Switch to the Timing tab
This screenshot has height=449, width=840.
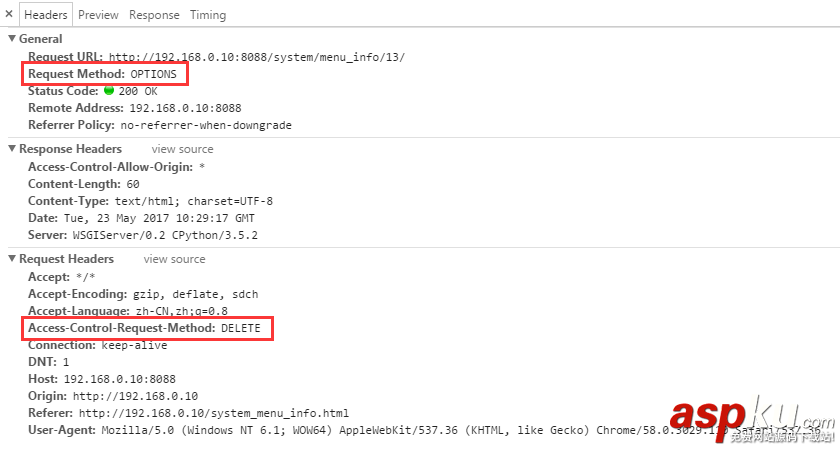click(207, 15)
